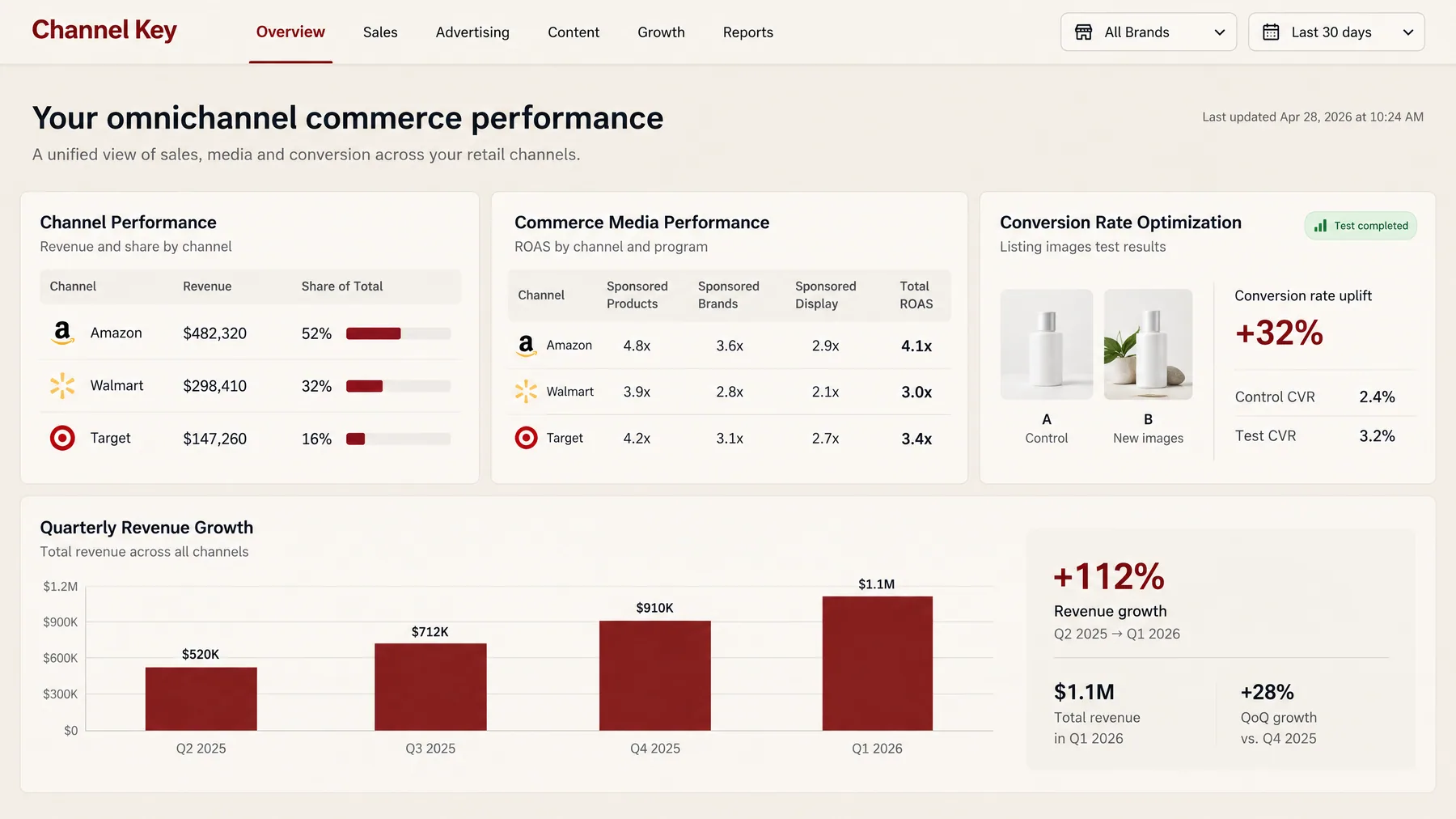Screen dimensions: 1456x819
Task: Expand the Last 30 days chevron arrow
Action: tap(1408, 32)
